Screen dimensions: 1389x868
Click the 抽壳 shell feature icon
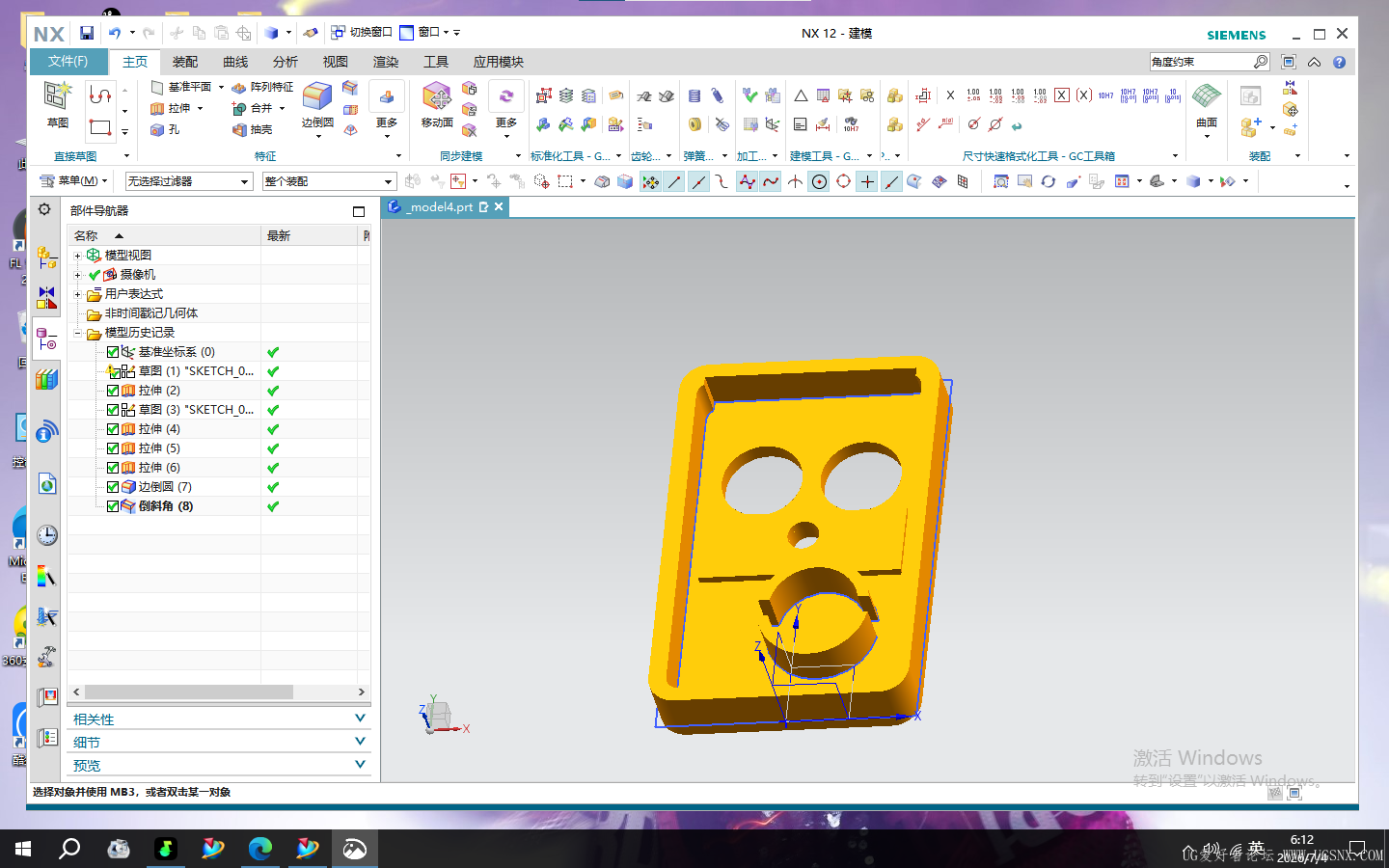point(239,129)
